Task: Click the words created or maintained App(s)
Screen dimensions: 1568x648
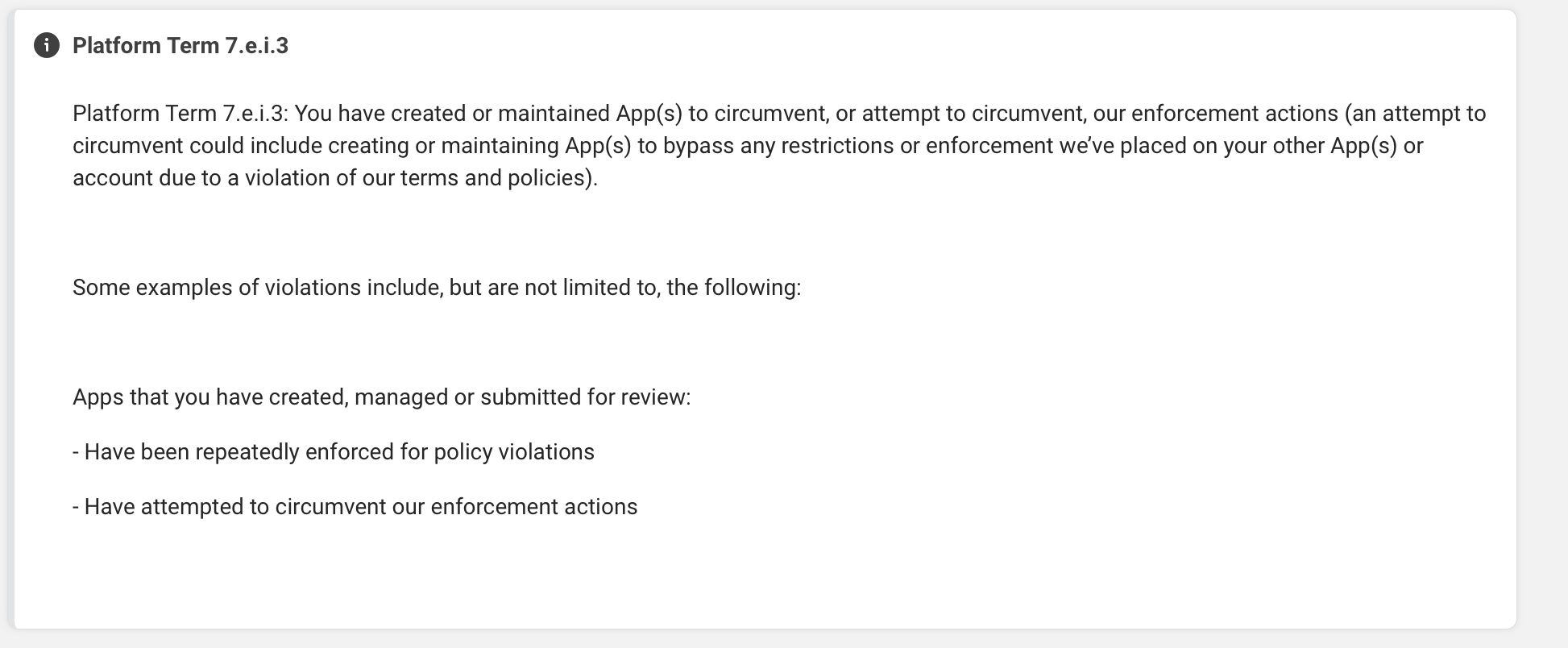Action: point(537,114)
